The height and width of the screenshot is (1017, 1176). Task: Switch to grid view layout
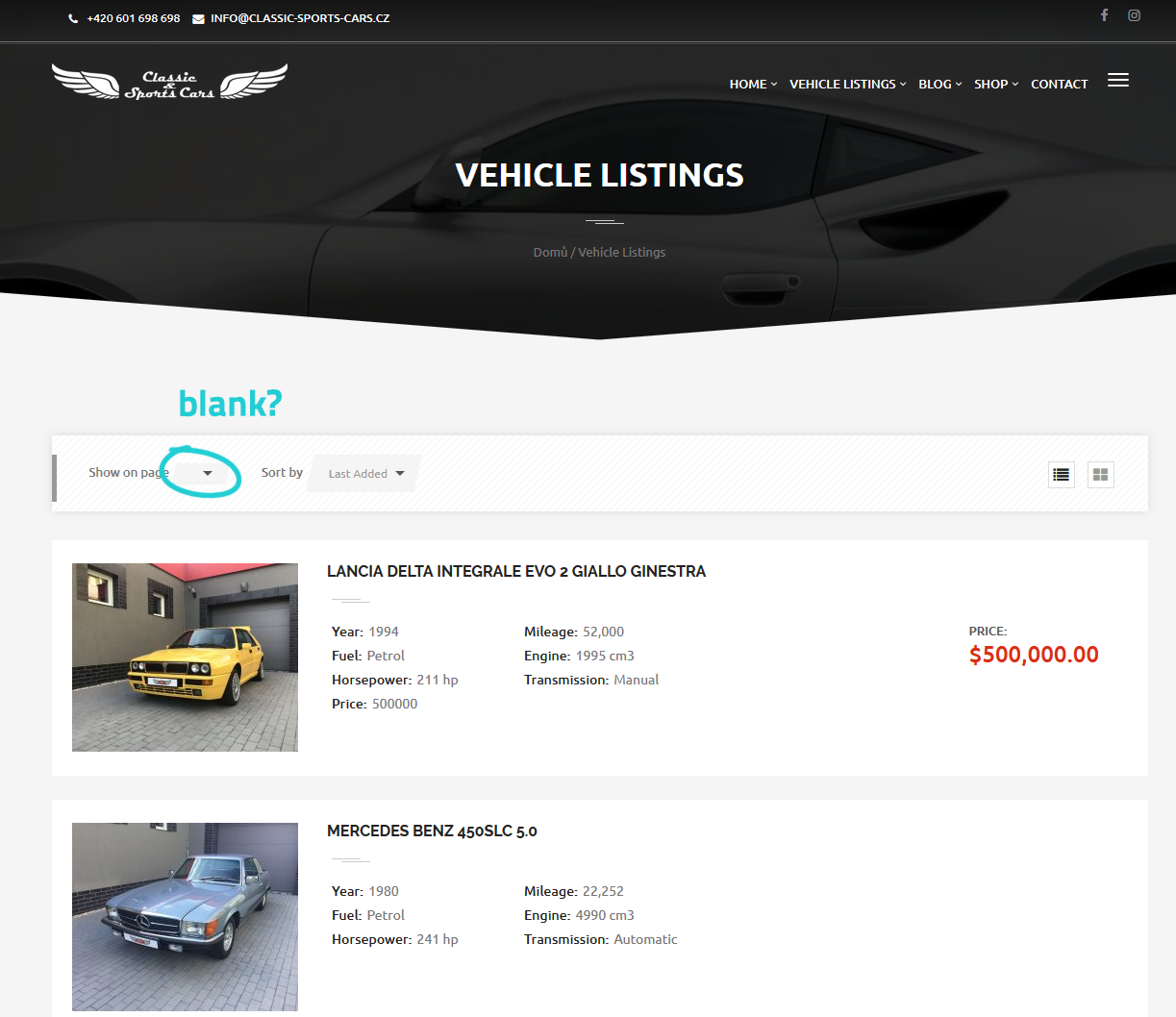[x=1100, y=475]
